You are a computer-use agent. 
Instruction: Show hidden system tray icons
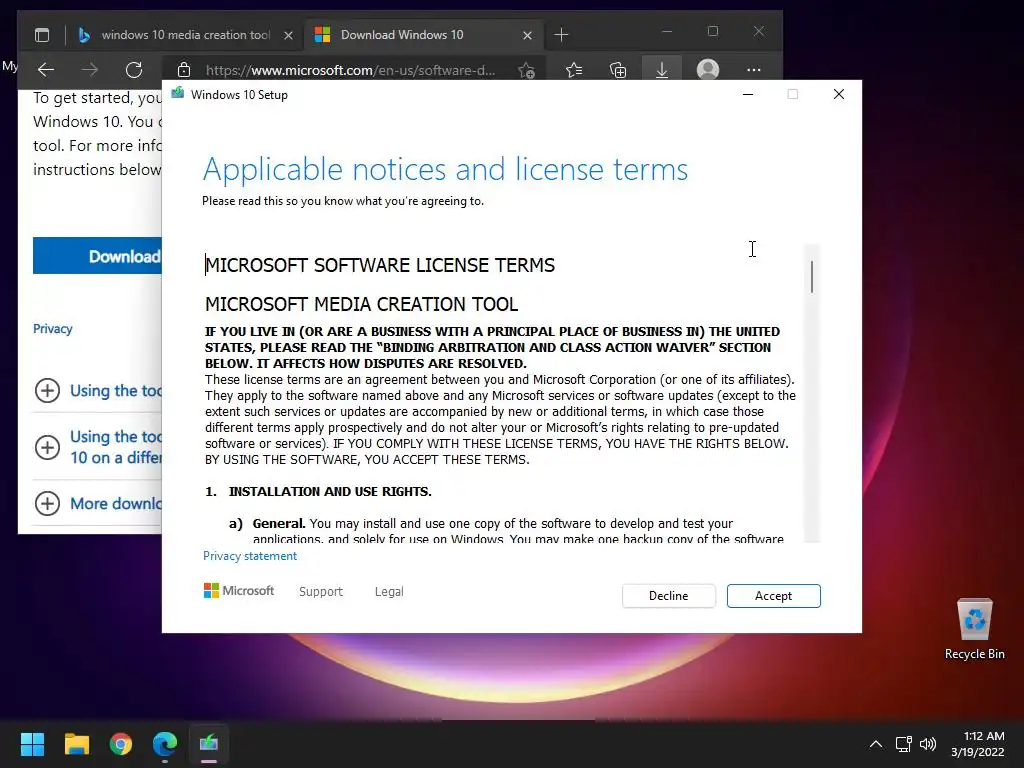[876, 744]
